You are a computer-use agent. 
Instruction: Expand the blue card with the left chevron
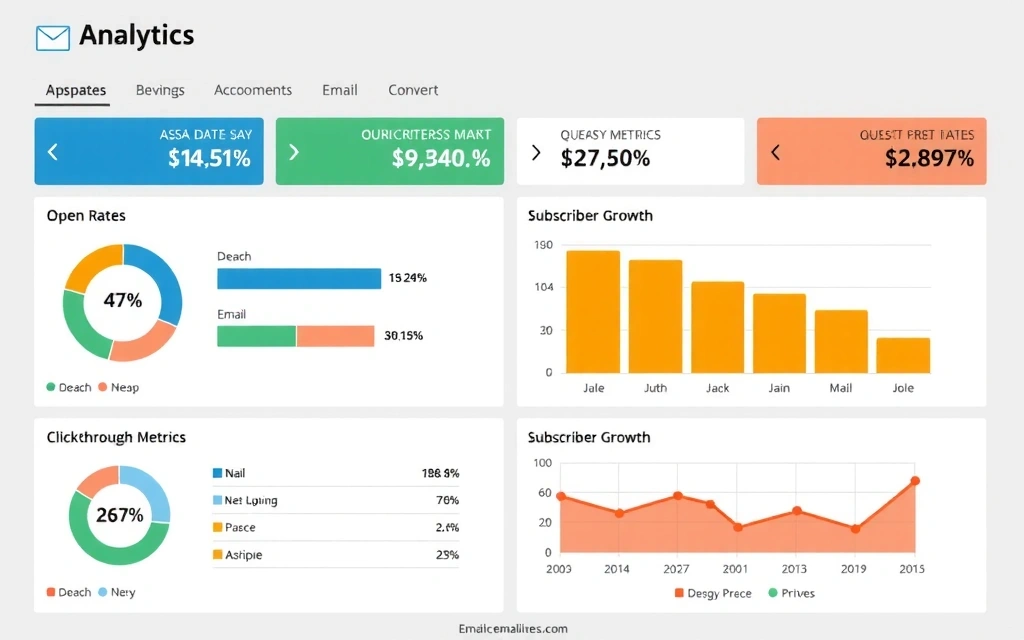(52, 151)
